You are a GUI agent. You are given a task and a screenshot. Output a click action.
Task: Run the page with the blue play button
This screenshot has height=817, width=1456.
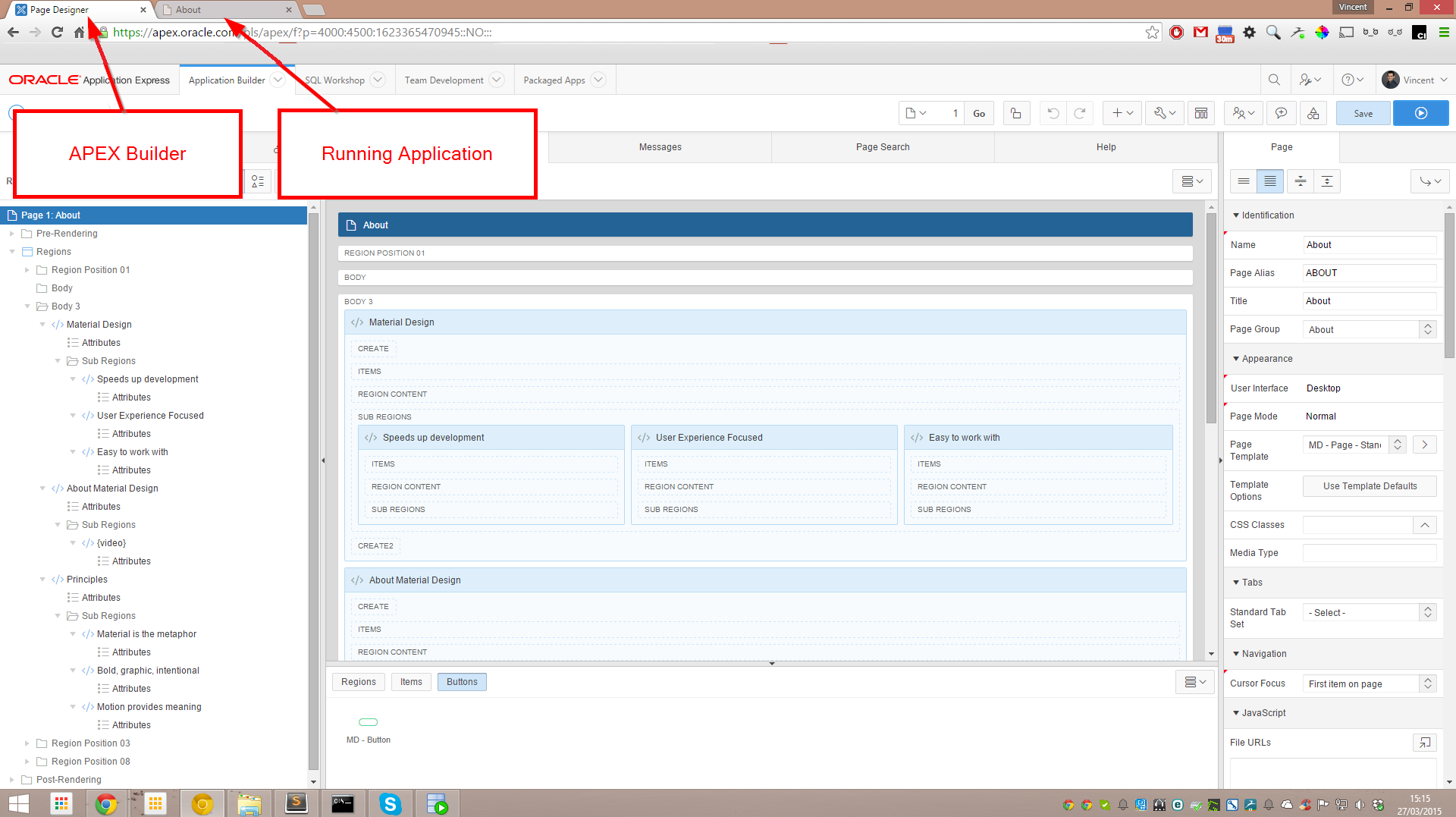pos(1420,113)
